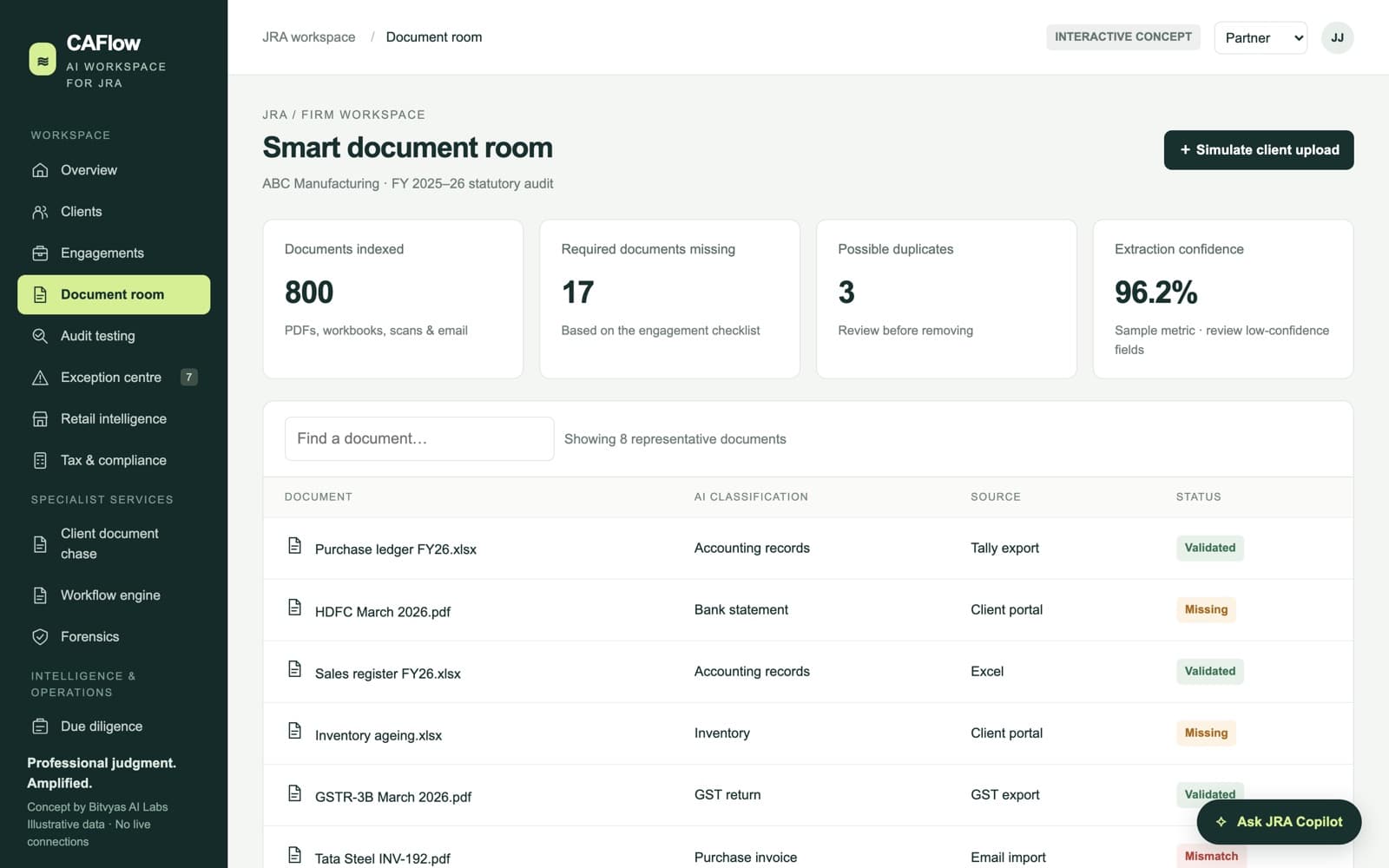
Task: Click file icon beside Sales register FY26.xlsx
Action: click(294, 668)
